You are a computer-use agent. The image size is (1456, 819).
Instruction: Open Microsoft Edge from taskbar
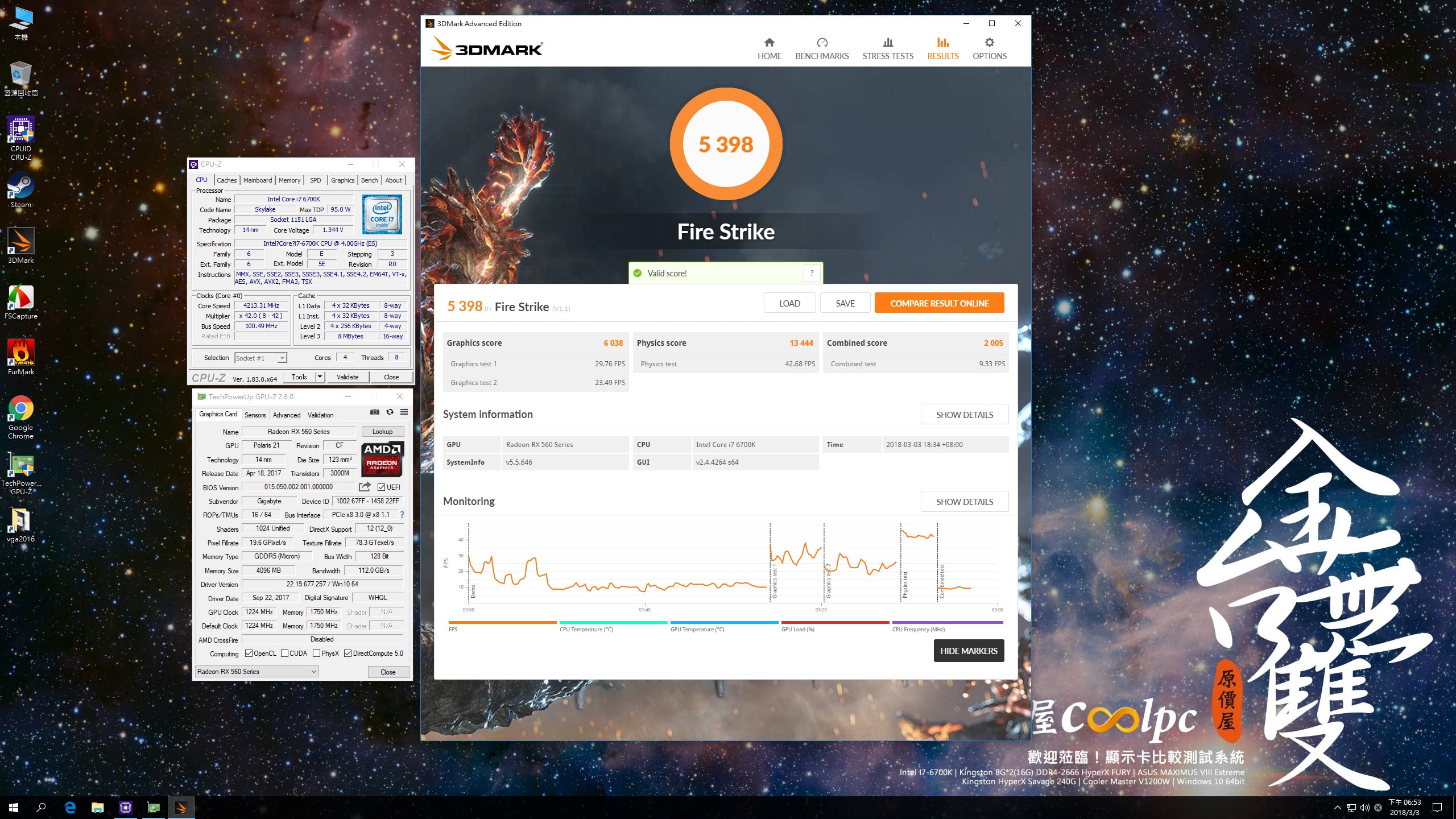[x=70, y=807]
